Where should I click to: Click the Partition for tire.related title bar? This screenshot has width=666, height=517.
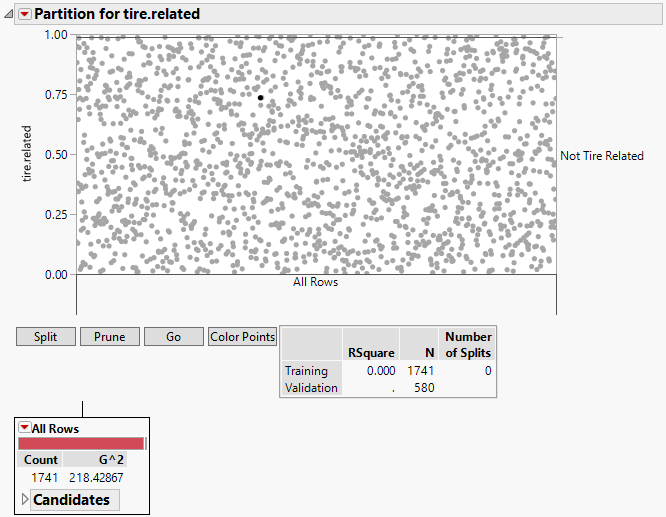[x=338, y=14]
